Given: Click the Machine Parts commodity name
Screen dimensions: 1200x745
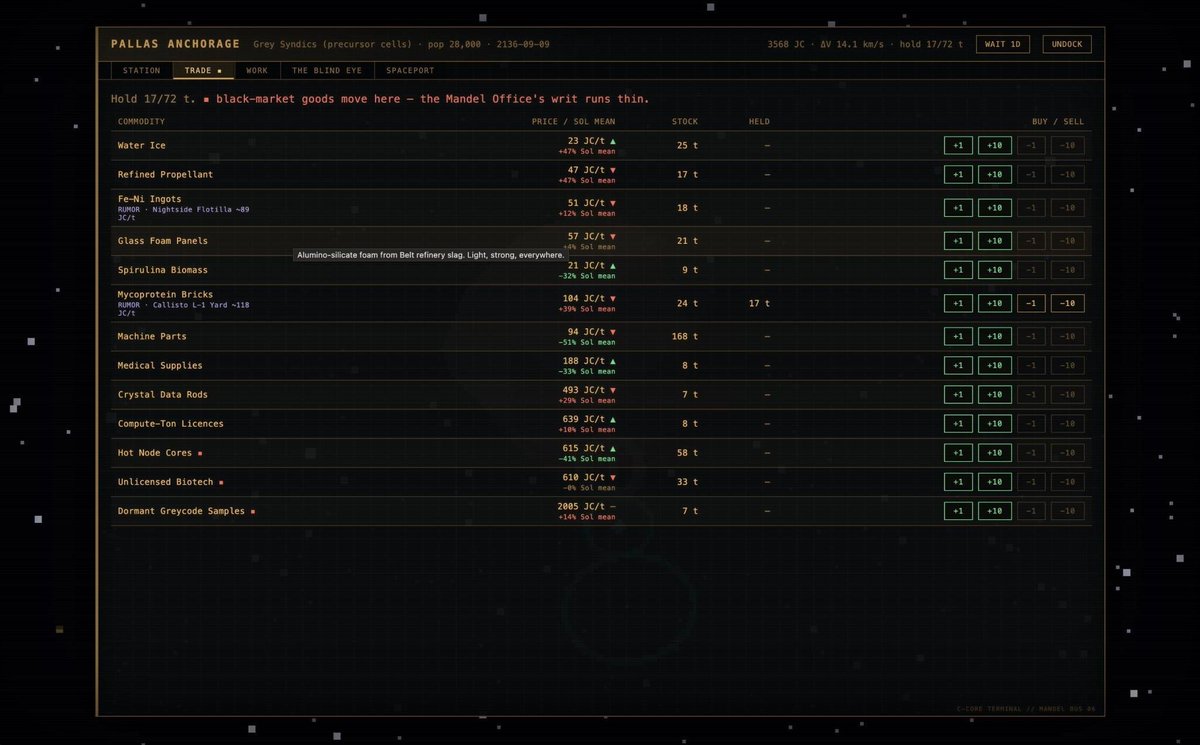Looking at the screenshot, I should [x=152, y=336].
